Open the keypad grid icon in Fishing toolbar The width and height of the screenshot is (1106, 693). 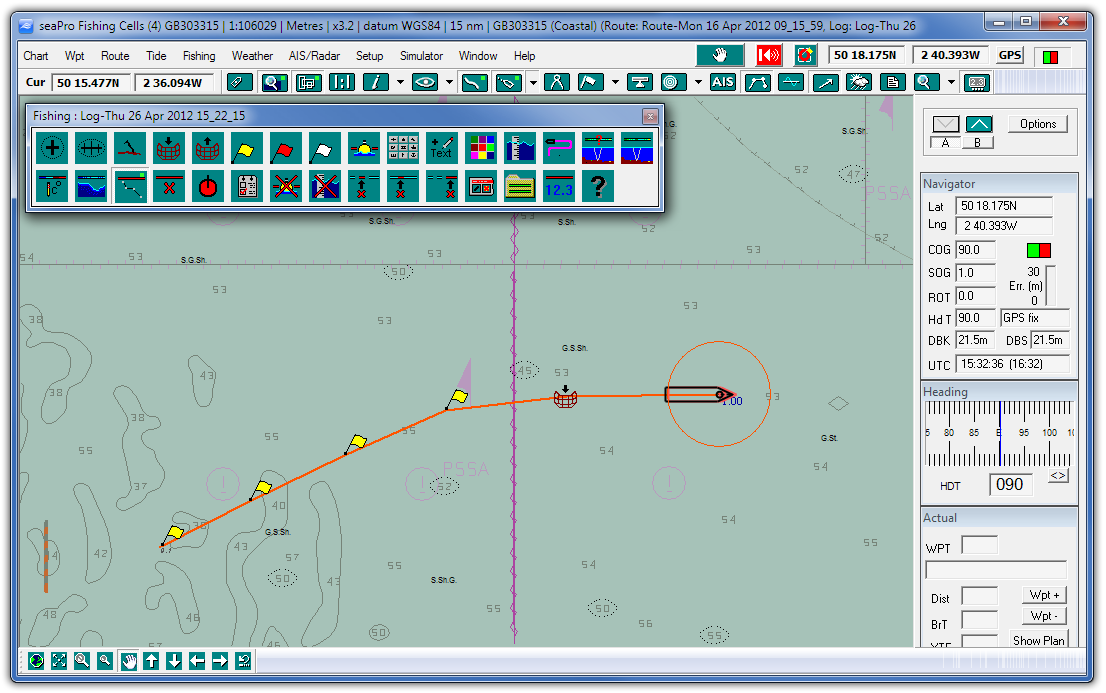(x=403, y=148)
